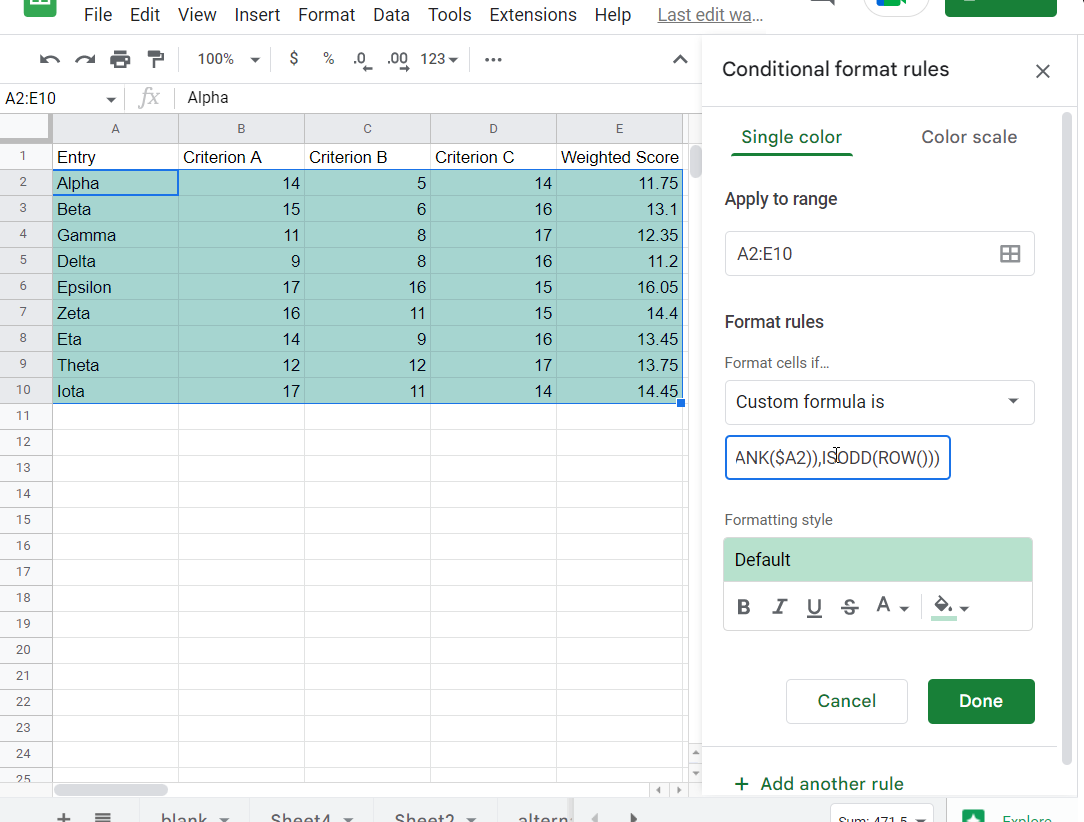Apply italic in formatting style
The image size is (1084, 822).
point(780,607)
